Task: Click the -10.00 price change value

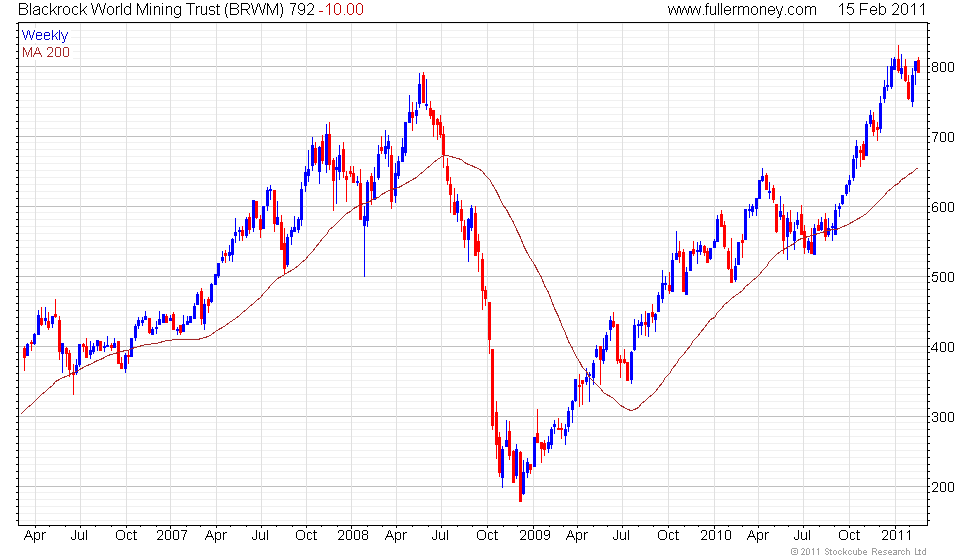Action: tap(341, 9)
